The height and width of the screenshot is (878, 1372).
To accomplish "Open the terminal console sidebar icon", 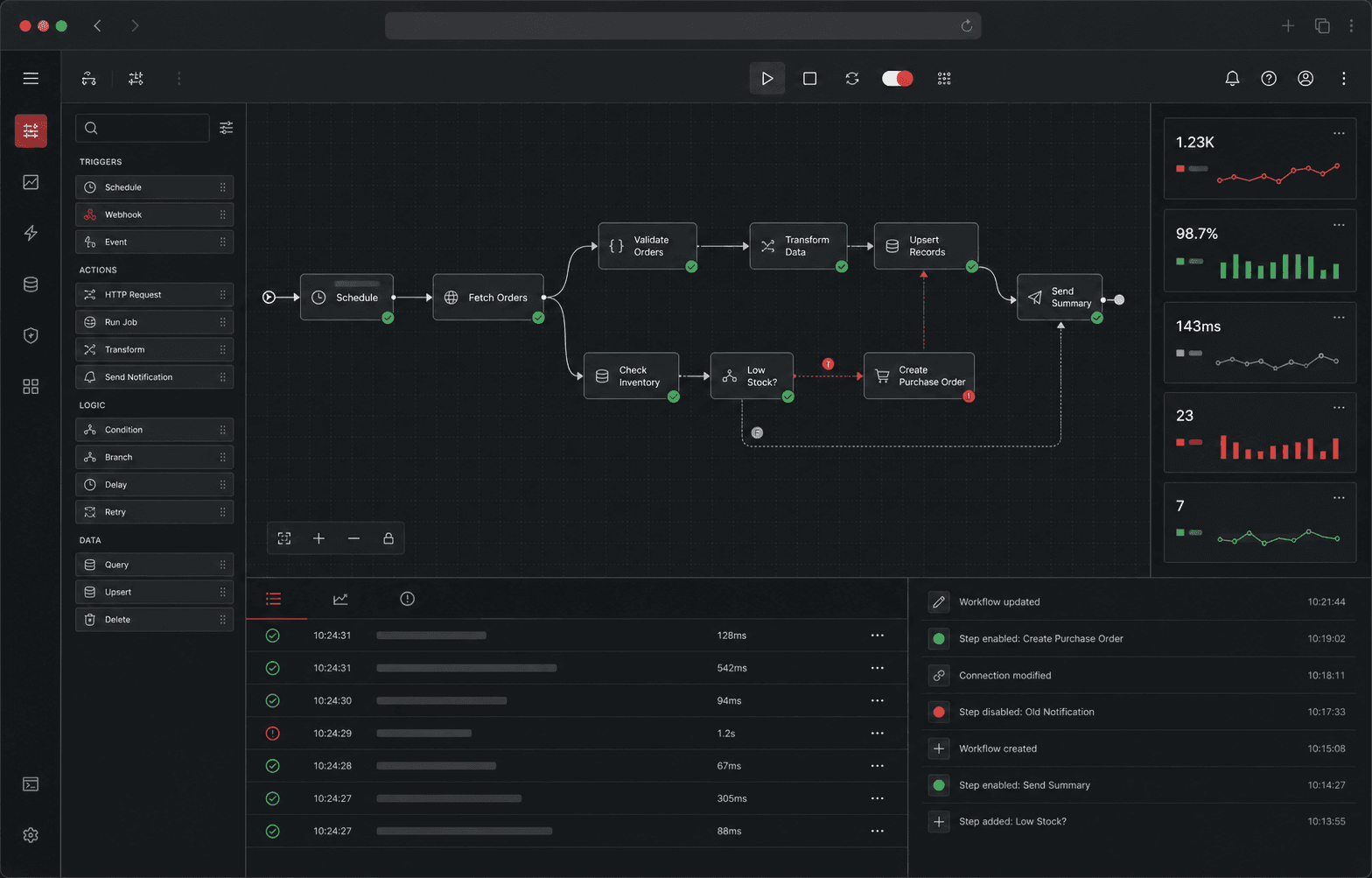I will (x=31, y=784).
